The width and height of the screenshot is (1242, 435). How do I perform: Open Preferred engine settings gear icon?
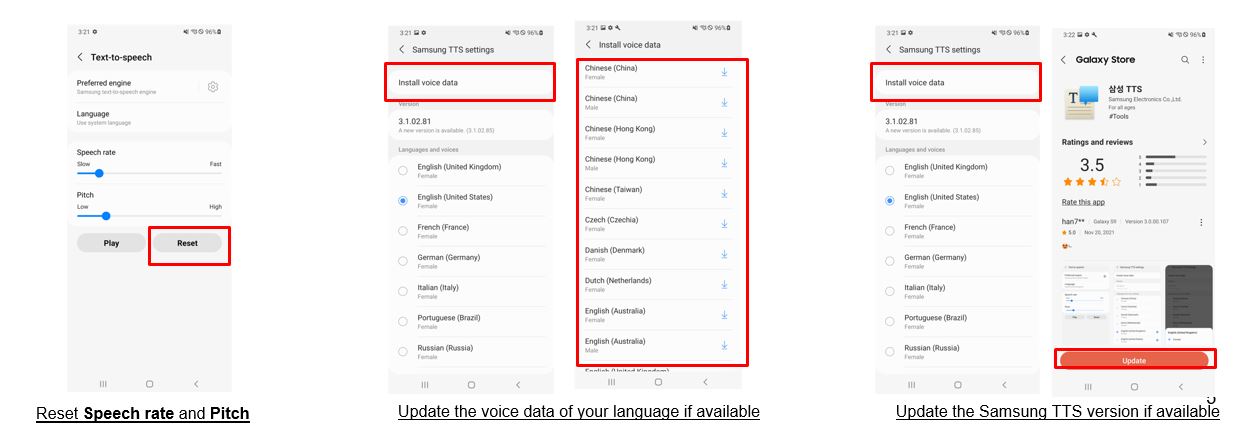(213, 87)
